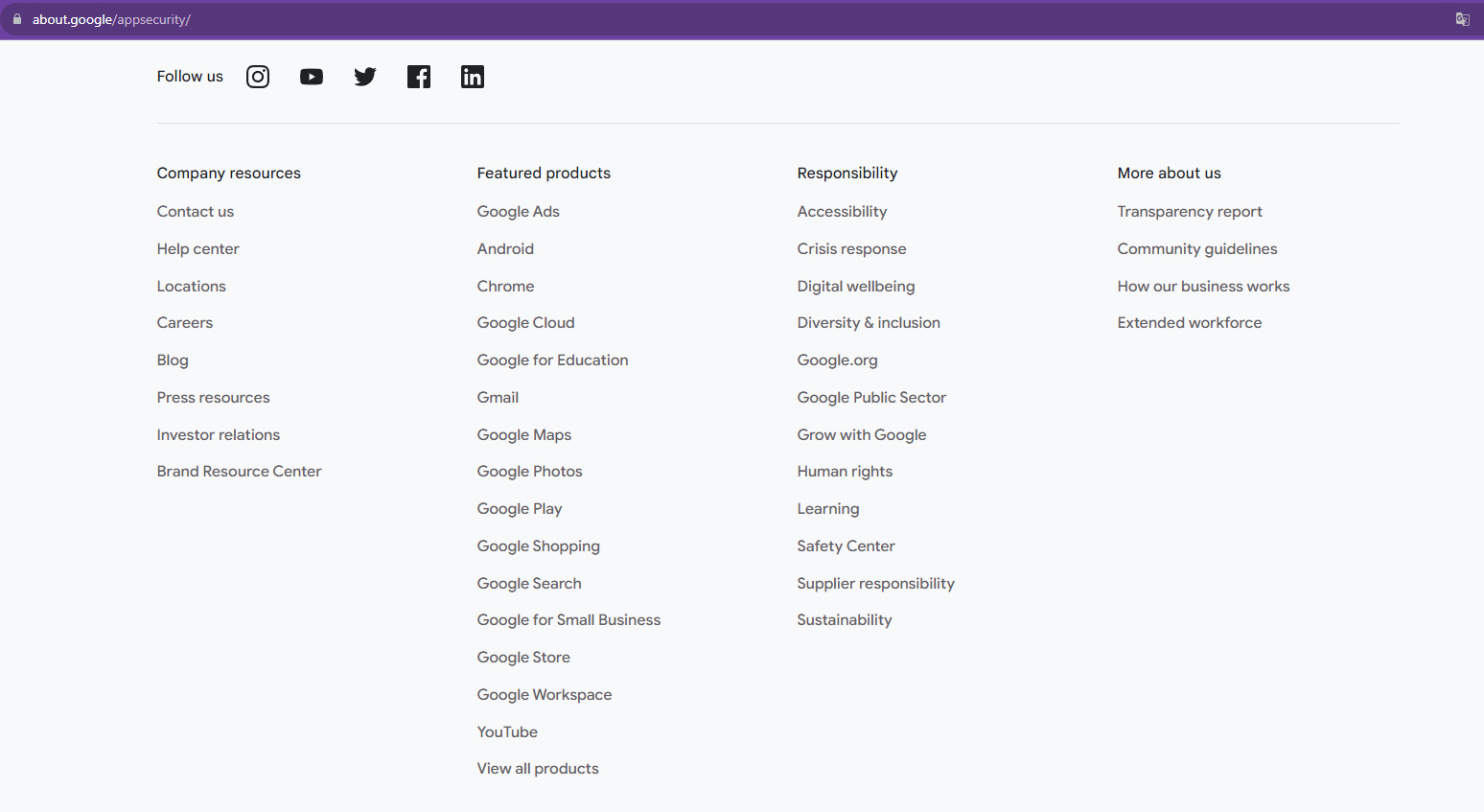
Task: Visit the Facebook icon link
Action: coord(419,77)
